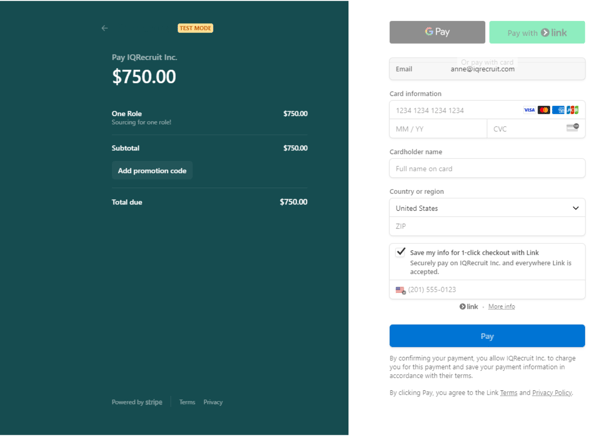The height and width of the screenshot is (436, 600).
Task: Click the Cardholder name field
Action: tap(487, 169)
